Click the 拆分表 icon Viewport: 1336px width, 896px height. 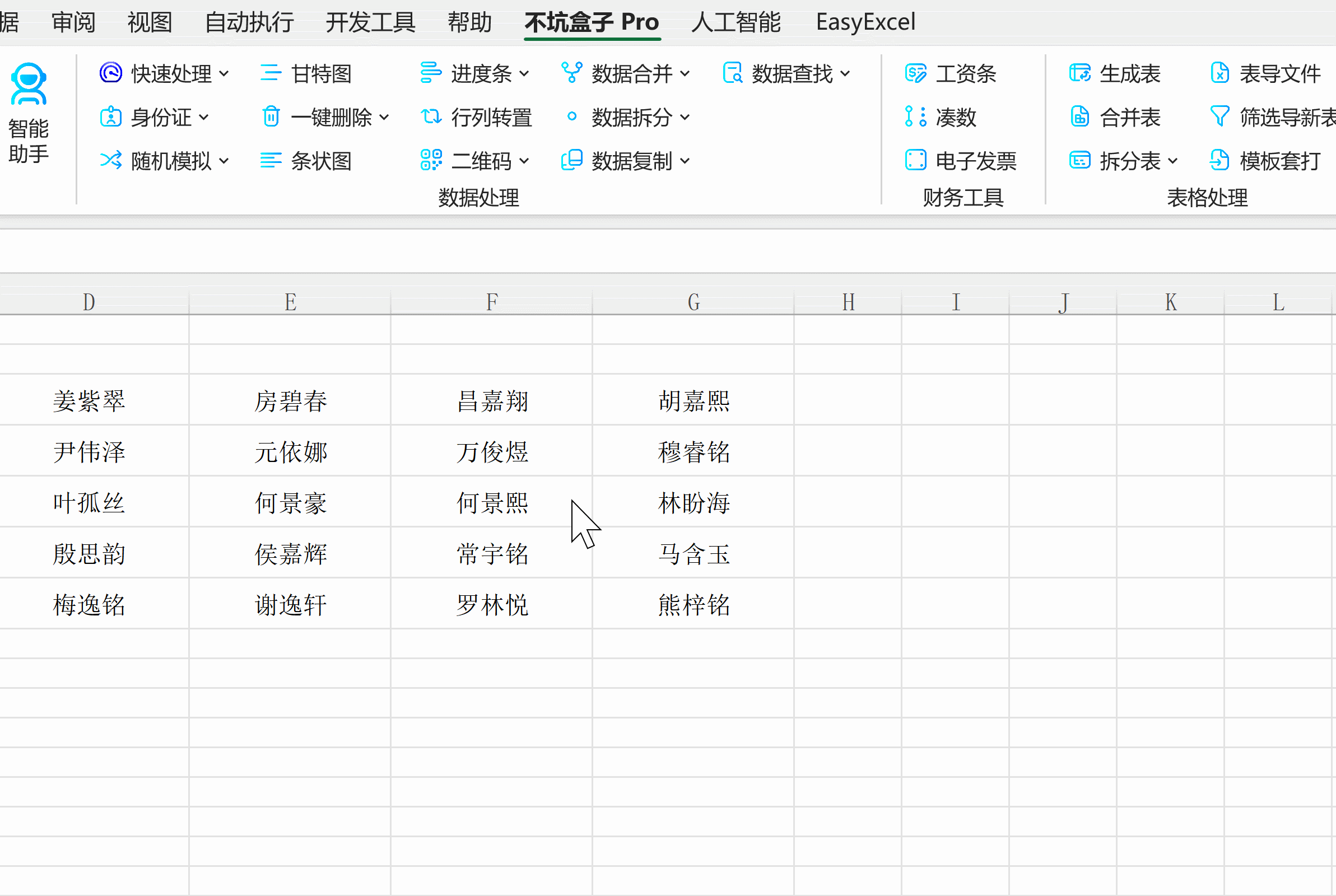(1080, 161)
